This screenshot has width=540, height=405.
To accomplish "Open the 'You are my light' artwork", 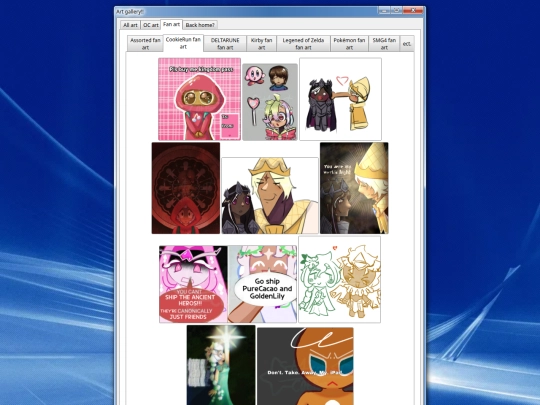I will [x=354, y=188].
